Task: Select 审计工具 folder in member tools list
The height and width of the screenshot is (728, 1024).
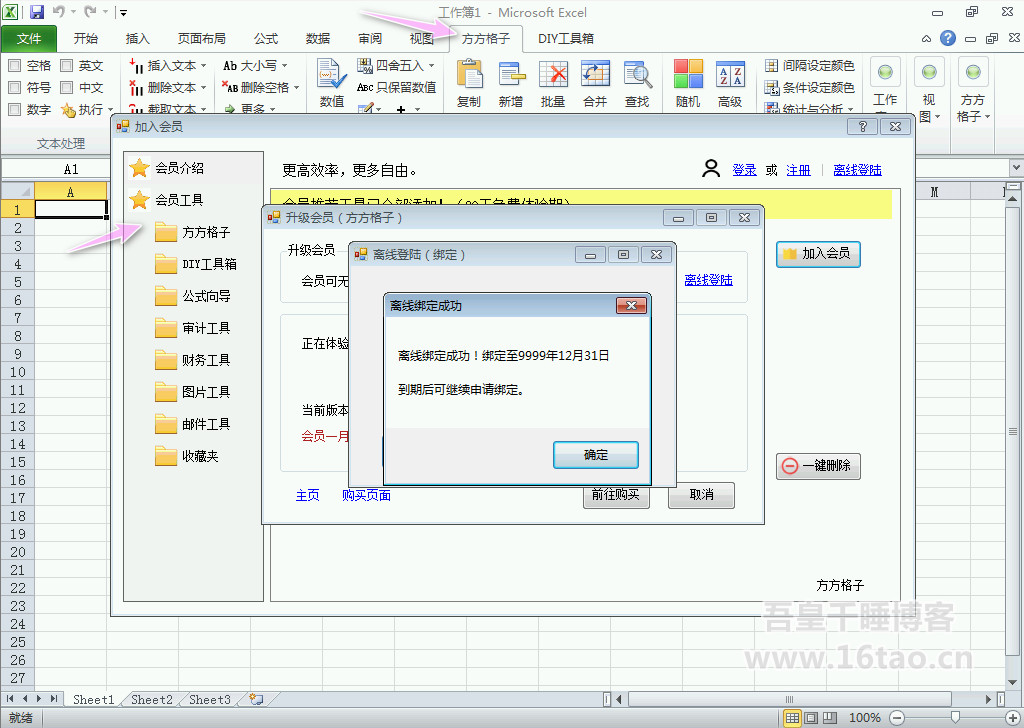Action: click(206, 328)
